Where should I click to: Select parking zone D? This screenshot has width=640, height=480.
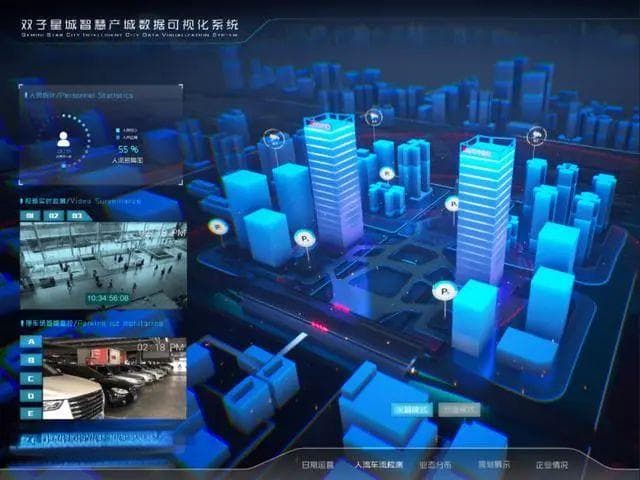(x=31, y=396)
